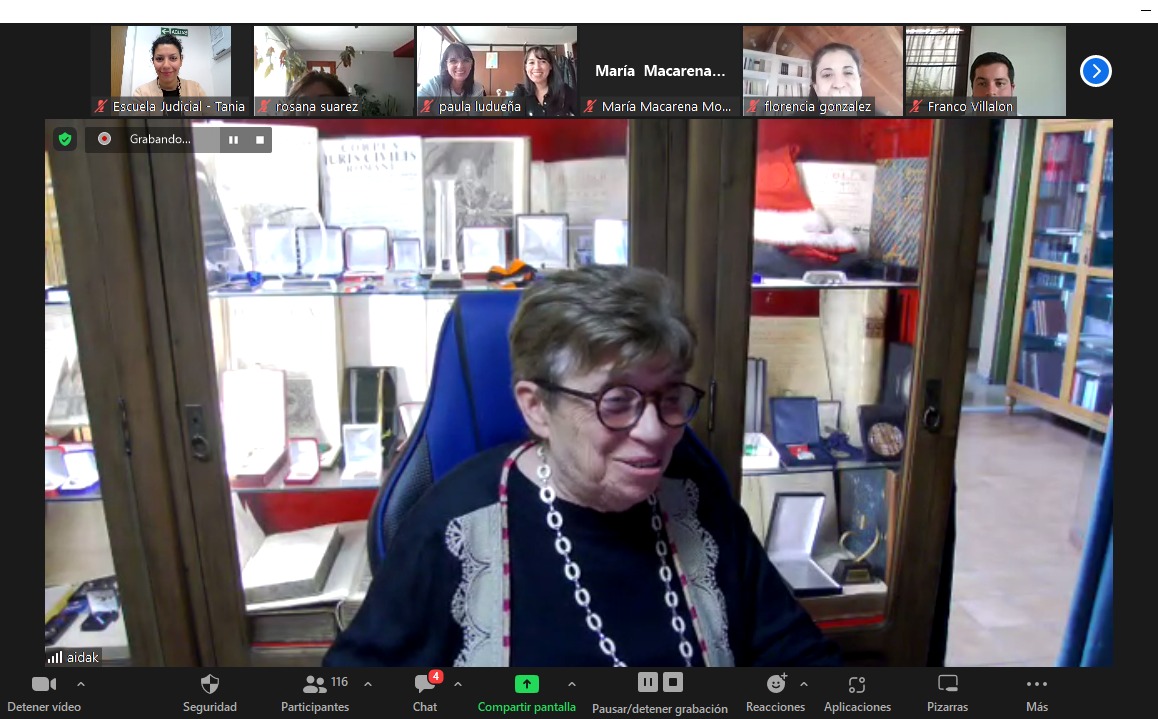Stop recording in bottom toolbar
The image size is (1158, 719).
coord(673,682)
